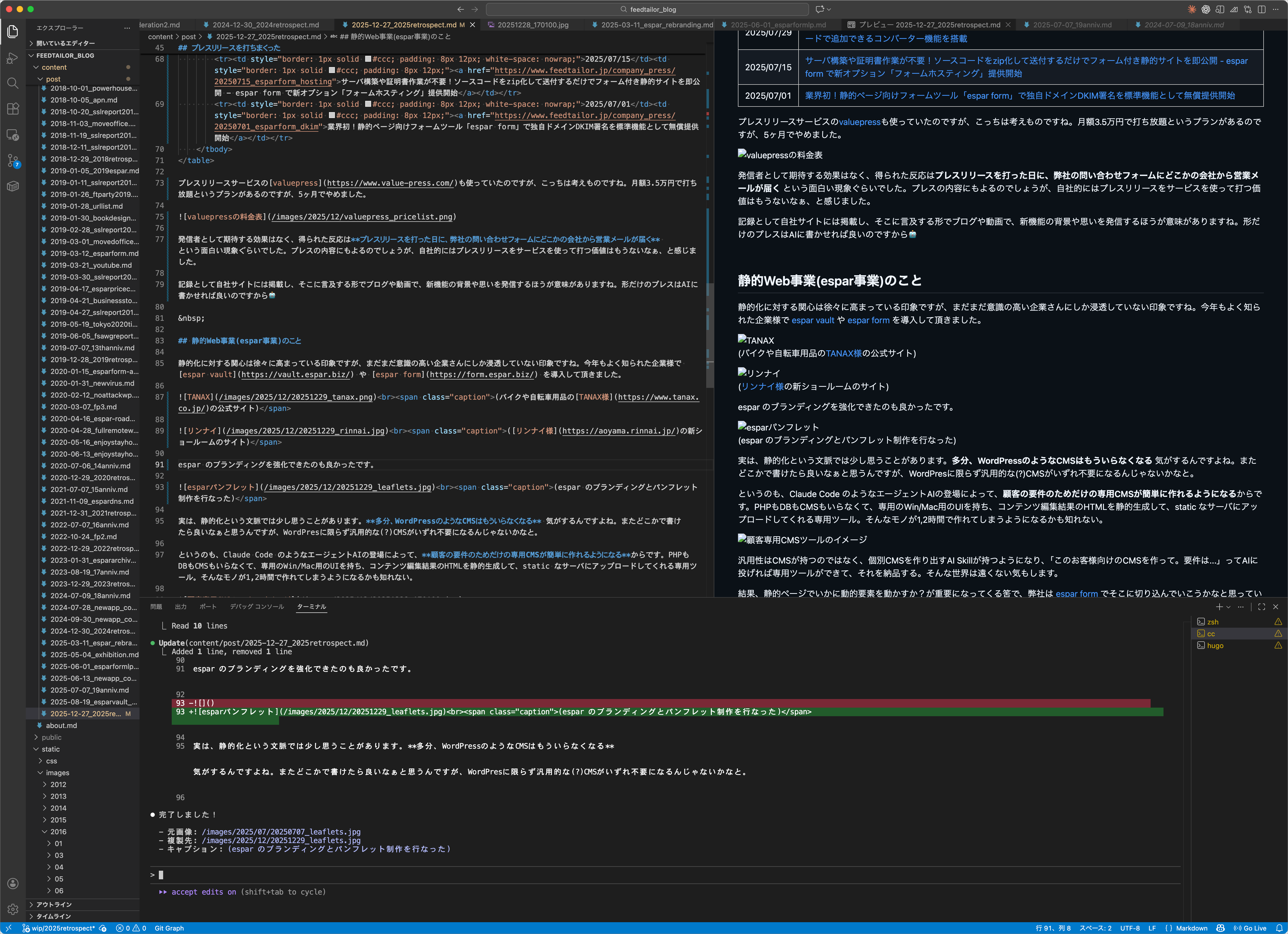
Task: Click the valuepress link in preview
Action: [x=859, y=122]
